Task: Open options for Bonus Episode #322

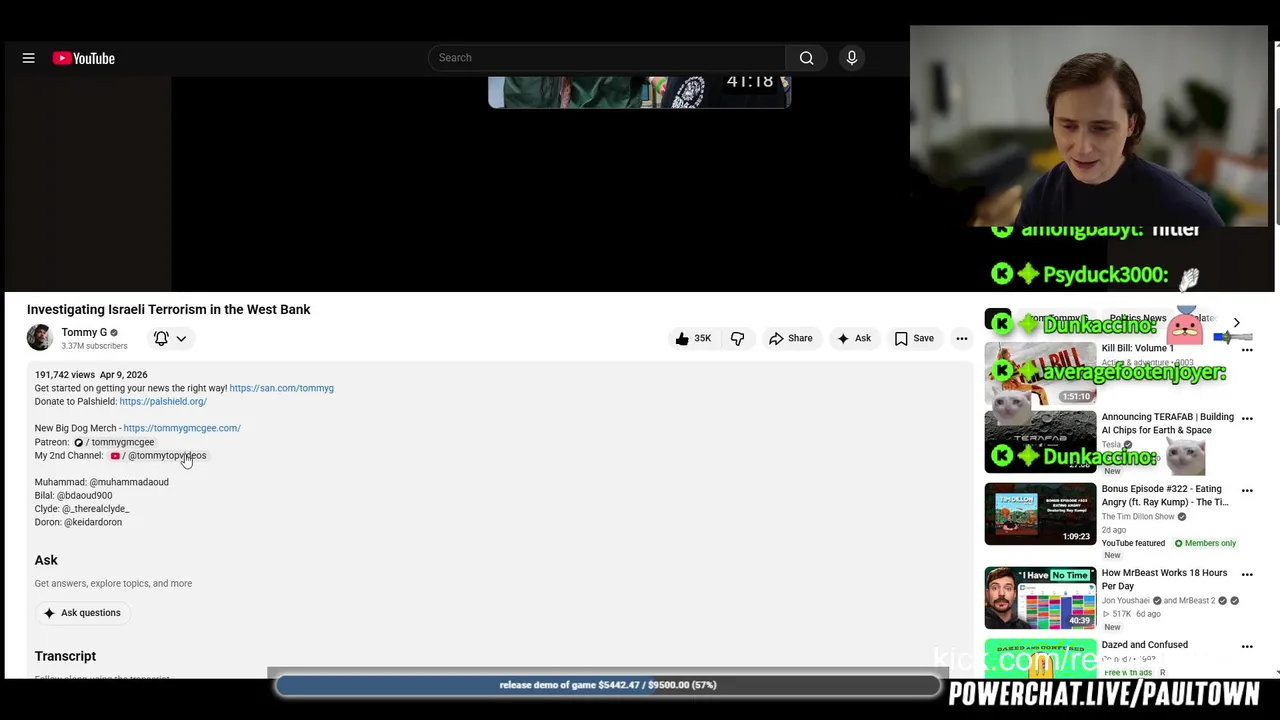Action: coord(1247,491)
